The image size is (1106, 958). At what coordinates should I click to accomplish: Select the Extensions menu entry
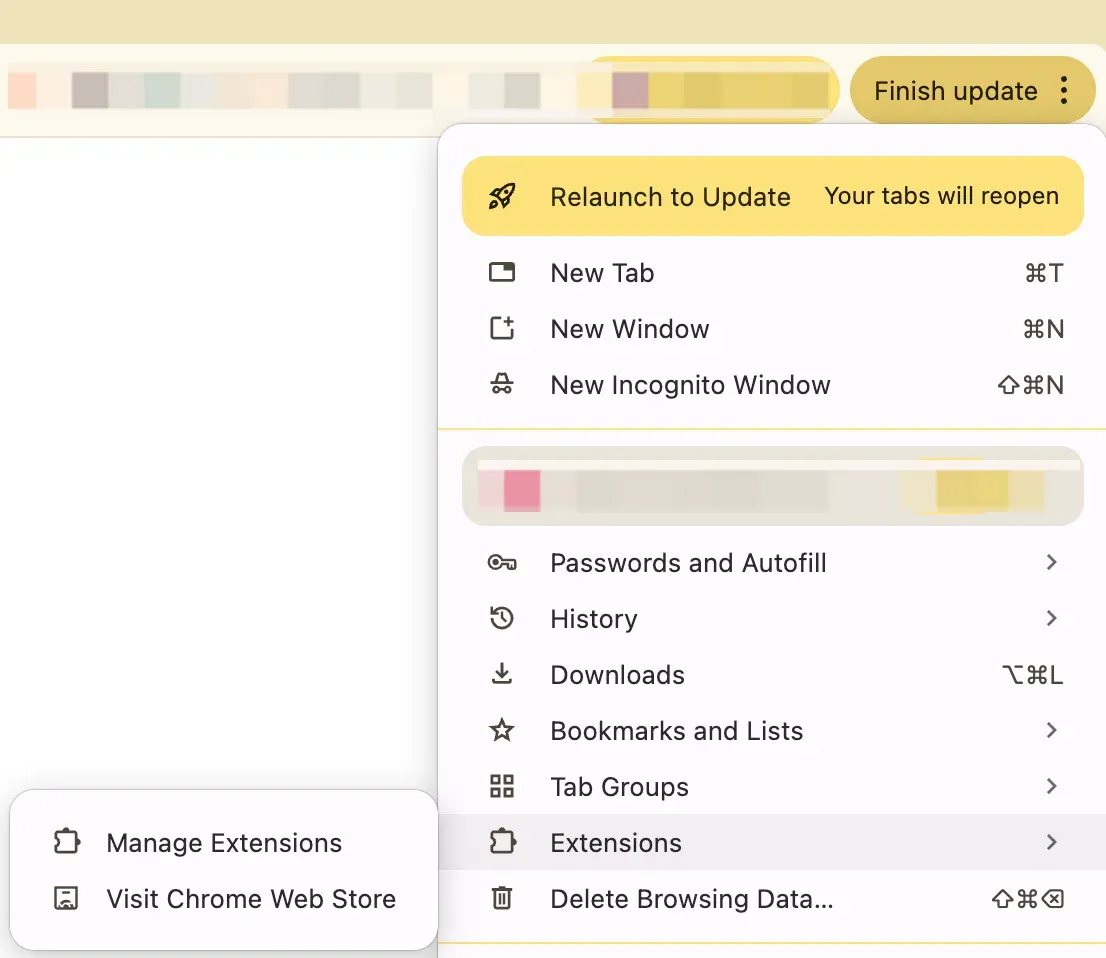point(772,842)
